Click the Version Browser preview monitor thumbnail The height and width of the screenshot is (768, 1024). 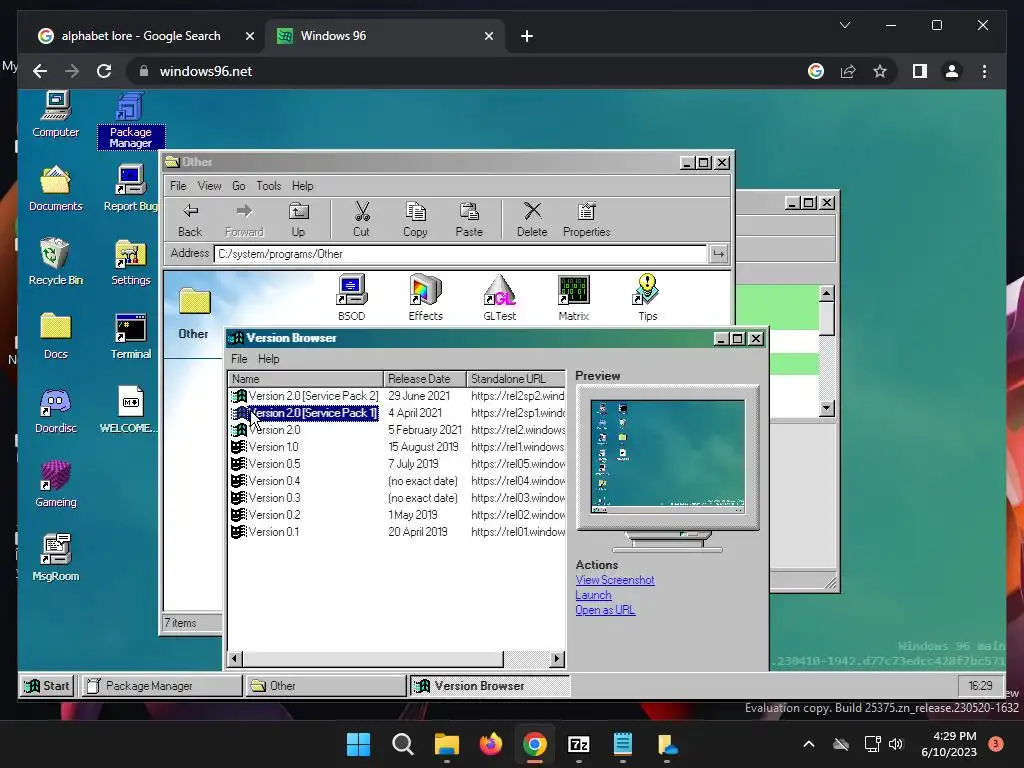pos(667,456)
